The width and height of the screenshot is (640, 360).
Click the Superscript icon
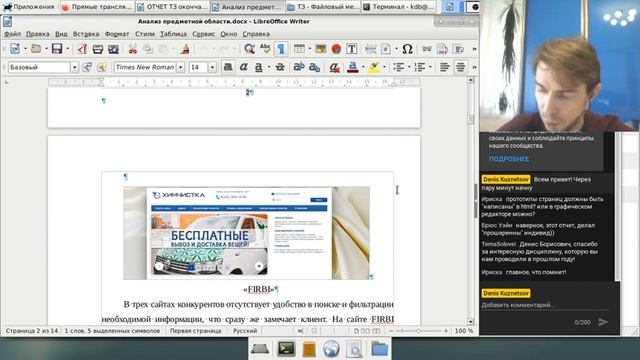tap(299, 67)
